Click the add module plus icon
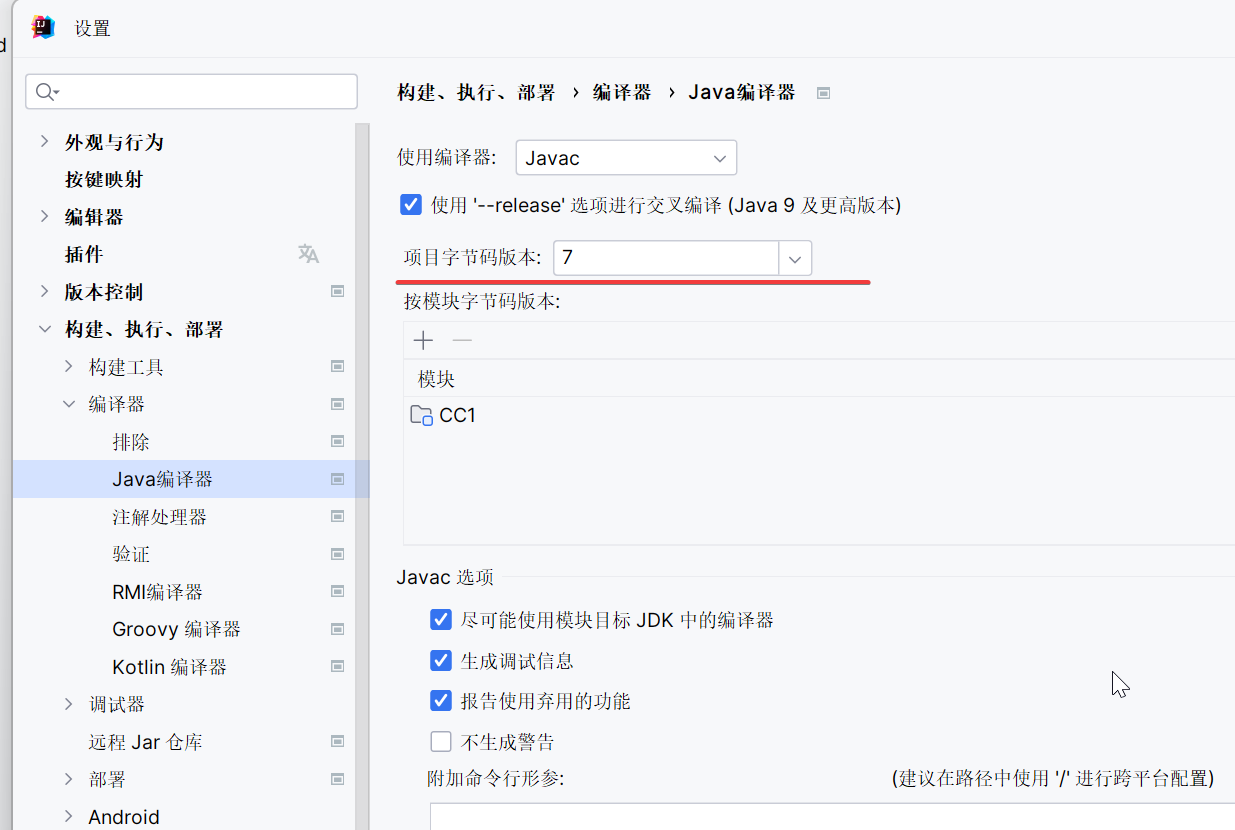The width and height of the screenshot is (1235, 830). (423, 341)
